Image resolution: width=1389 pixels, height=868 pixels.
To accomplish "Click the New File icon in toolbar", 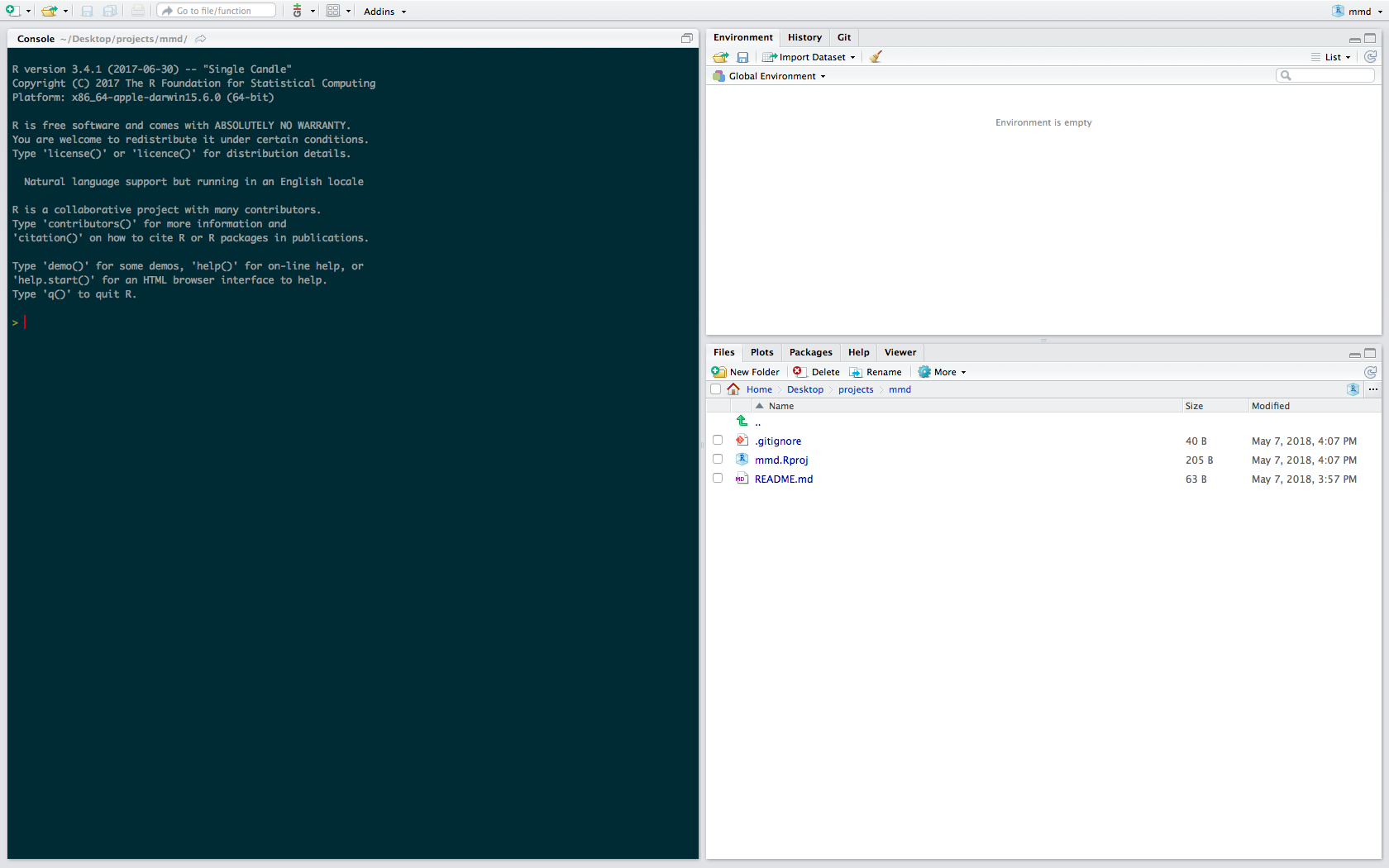I will click(12, 11).
